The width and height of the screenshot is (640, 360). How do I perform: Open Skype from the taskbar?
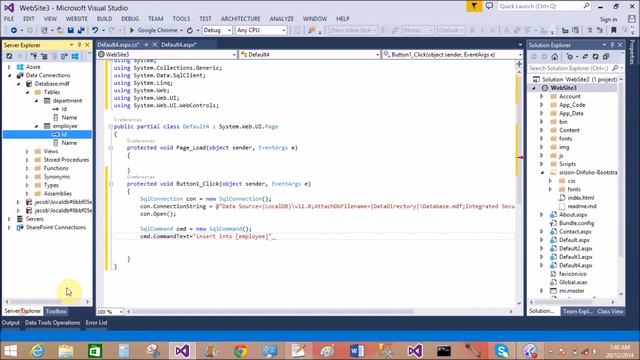point(502,351)
